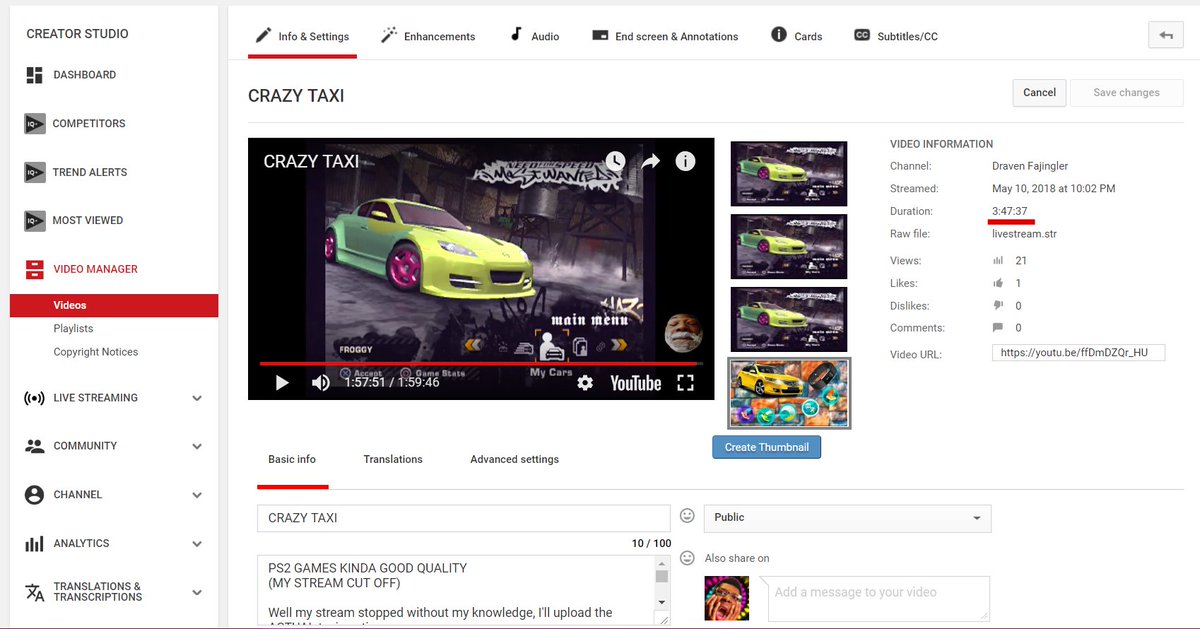This screenshot has width=1200, height=629.
Task: Click the Video Manager icon
Action: pos(35,269)
